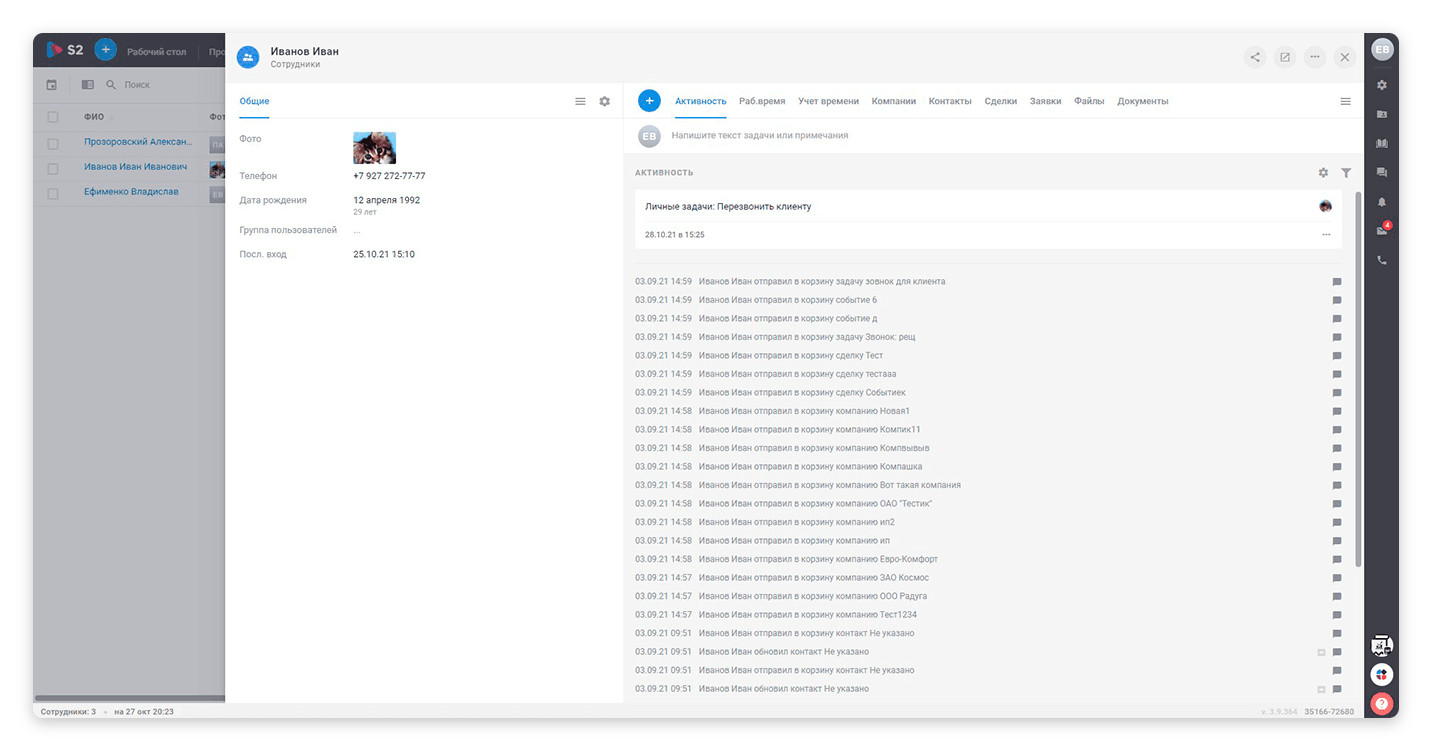The image size is (1439, 756).
Task: Open notifications bell in right sidebar
Action: coord(1382,202)
